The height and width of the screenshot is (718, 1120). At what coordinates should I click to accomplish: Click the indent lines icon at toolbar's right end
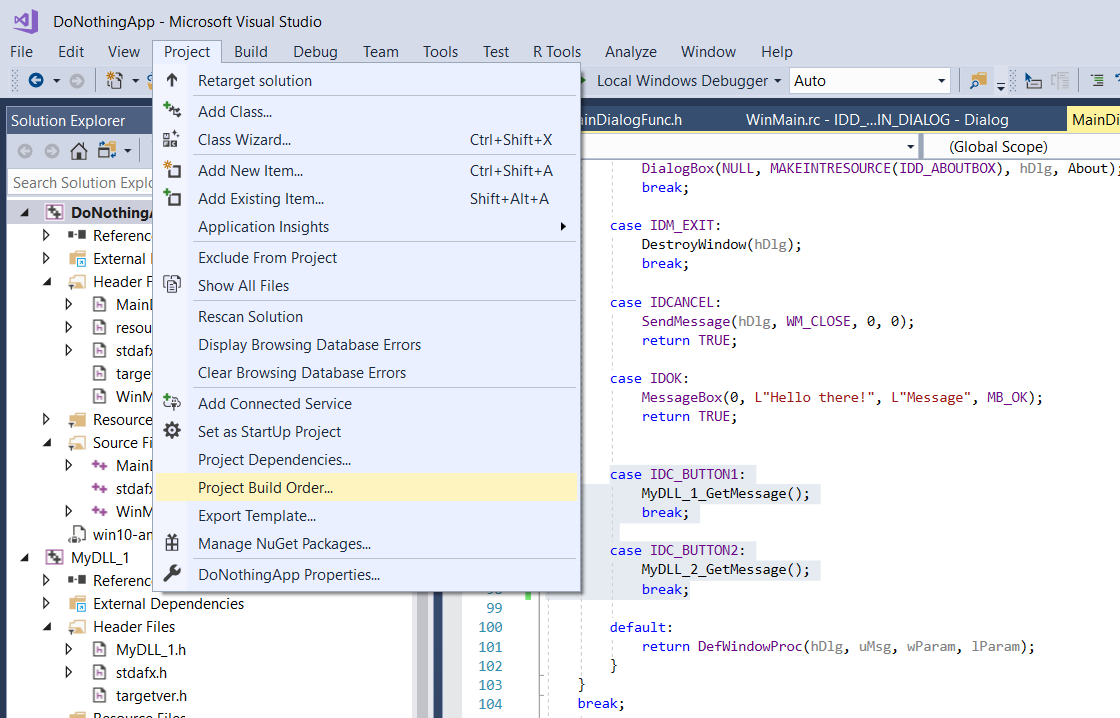coord(1097,81)
